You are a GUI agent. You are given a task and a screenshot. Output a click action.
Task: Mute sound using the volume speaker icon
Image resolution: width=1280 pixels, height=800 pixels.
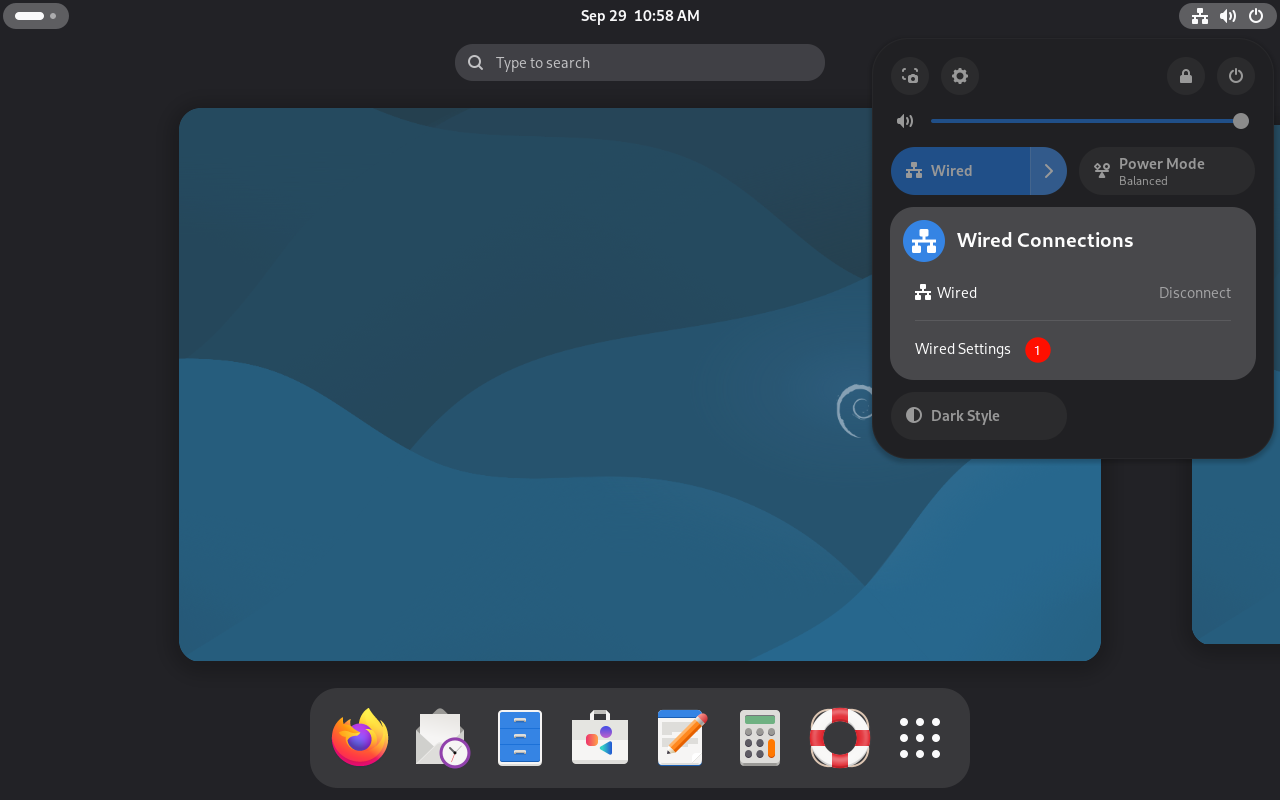point(905,121)
